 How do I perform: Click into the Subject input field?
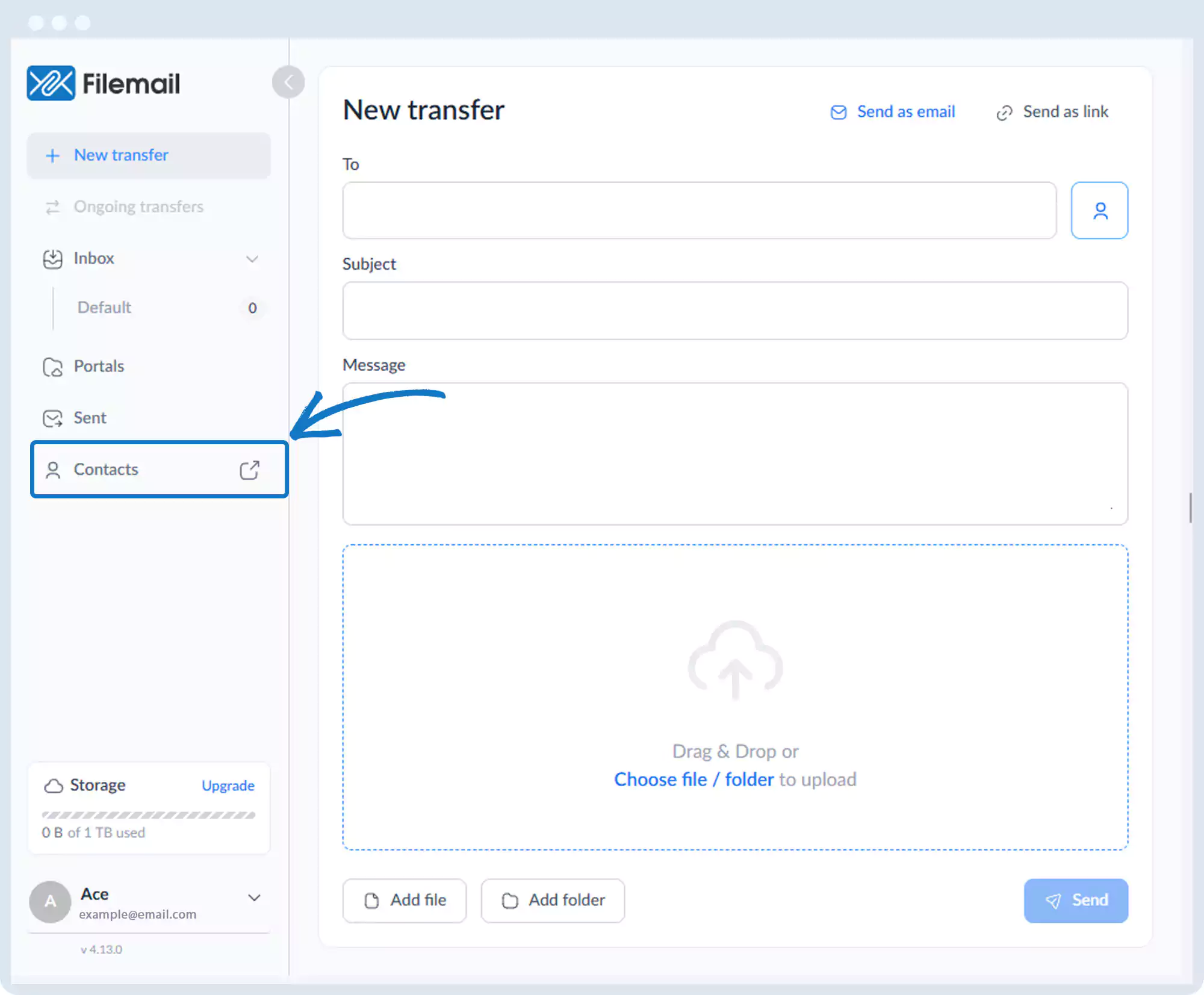735,311
